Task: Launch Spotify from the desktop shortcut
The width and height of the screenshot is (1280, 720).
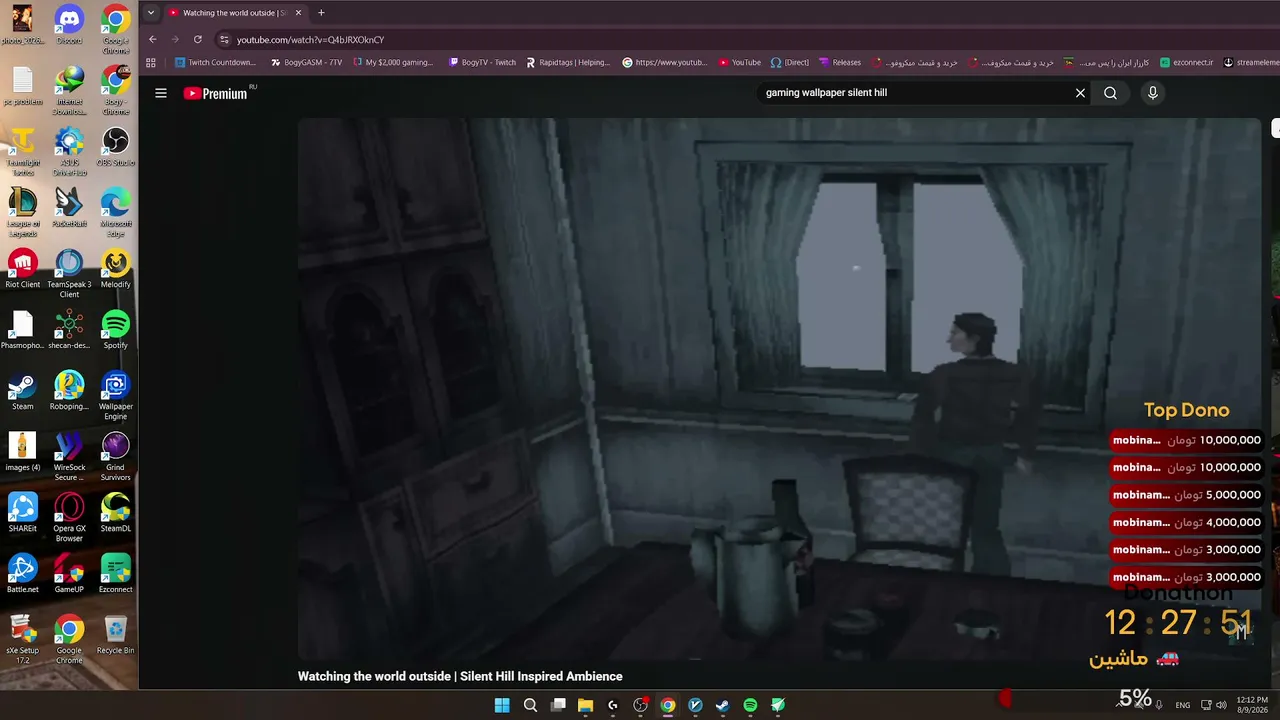Action: (116, 330)
